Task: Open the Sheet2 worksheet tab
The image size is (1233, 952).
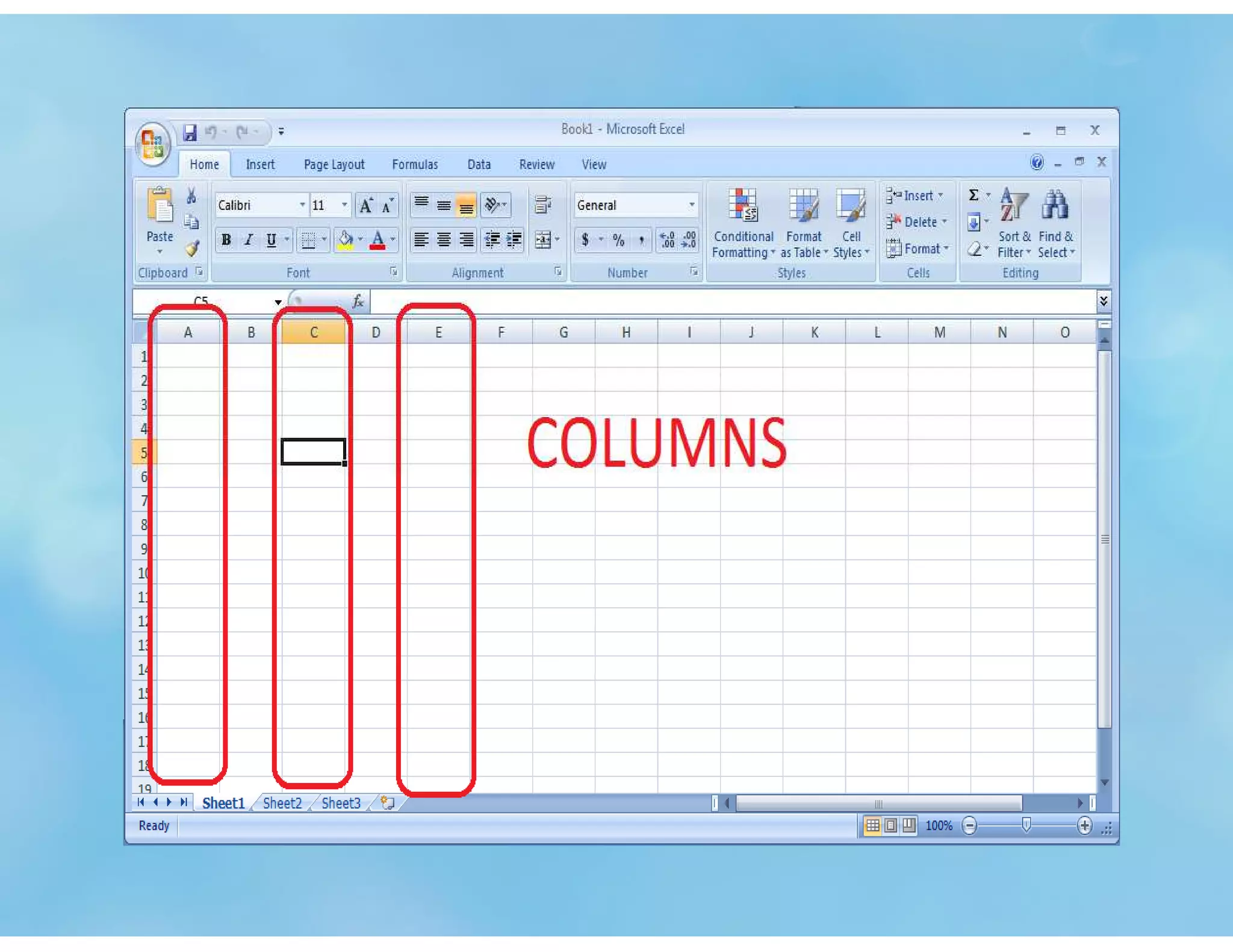Action: [x=282, y=803]
